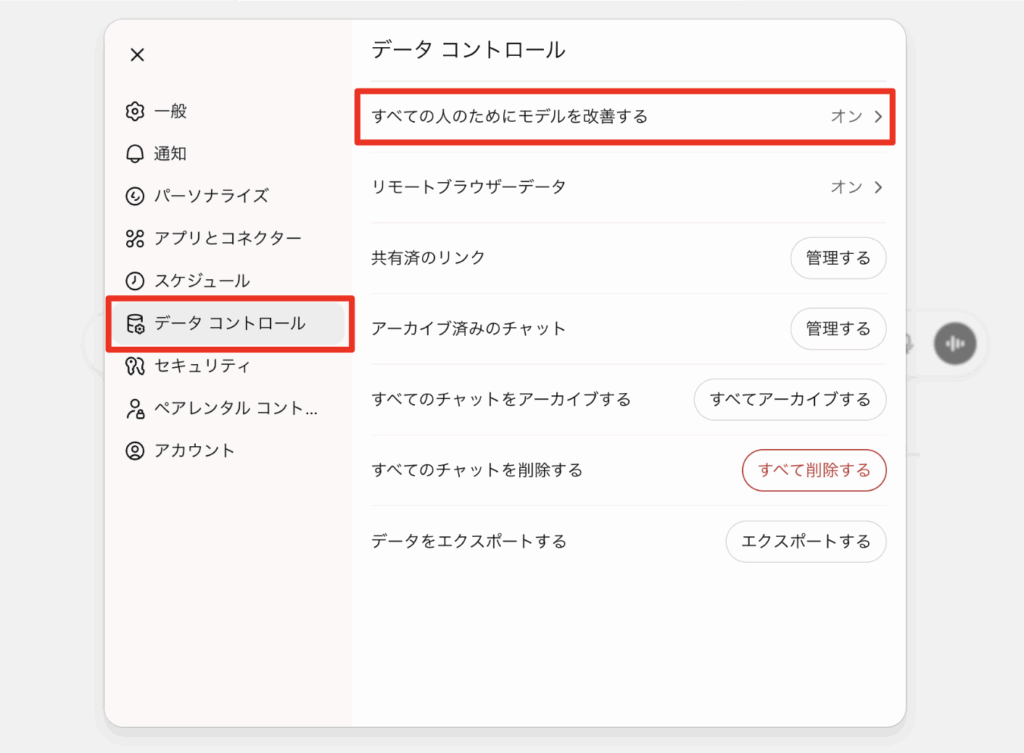
Task: Click 管理する for アーカイブ済みのチャット
Action: coord(838,328)
